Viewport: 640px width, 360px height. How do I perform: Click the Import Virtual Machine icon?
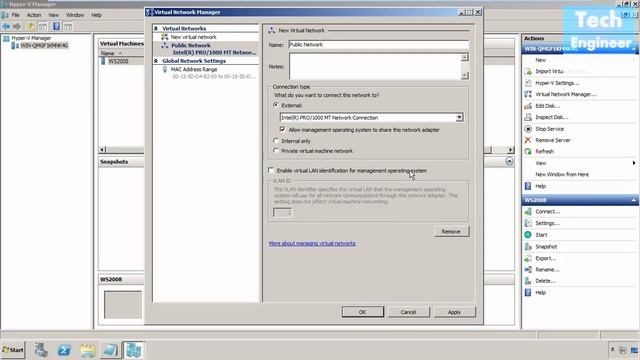pyautogui.click(x=528, y=71)
